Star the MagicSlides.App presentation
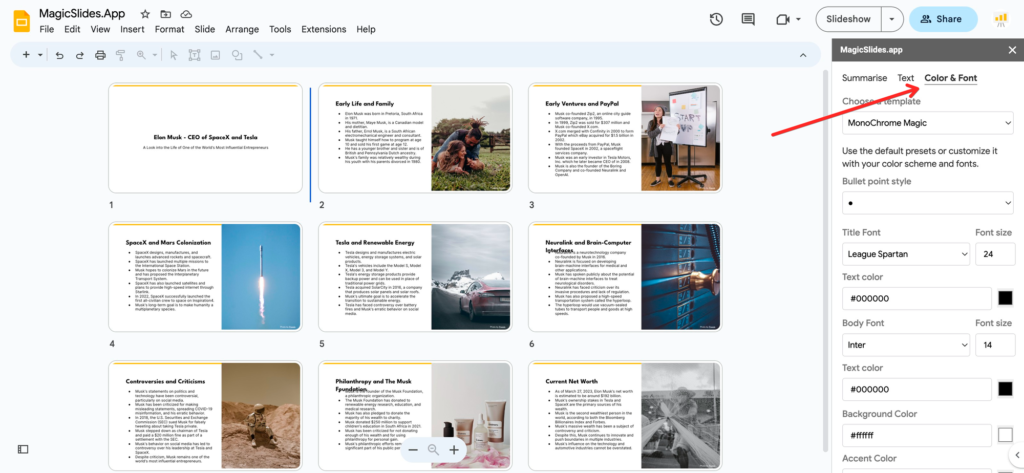The width and height of the screenshot is (1024, 473). click(x=145, y=14)
